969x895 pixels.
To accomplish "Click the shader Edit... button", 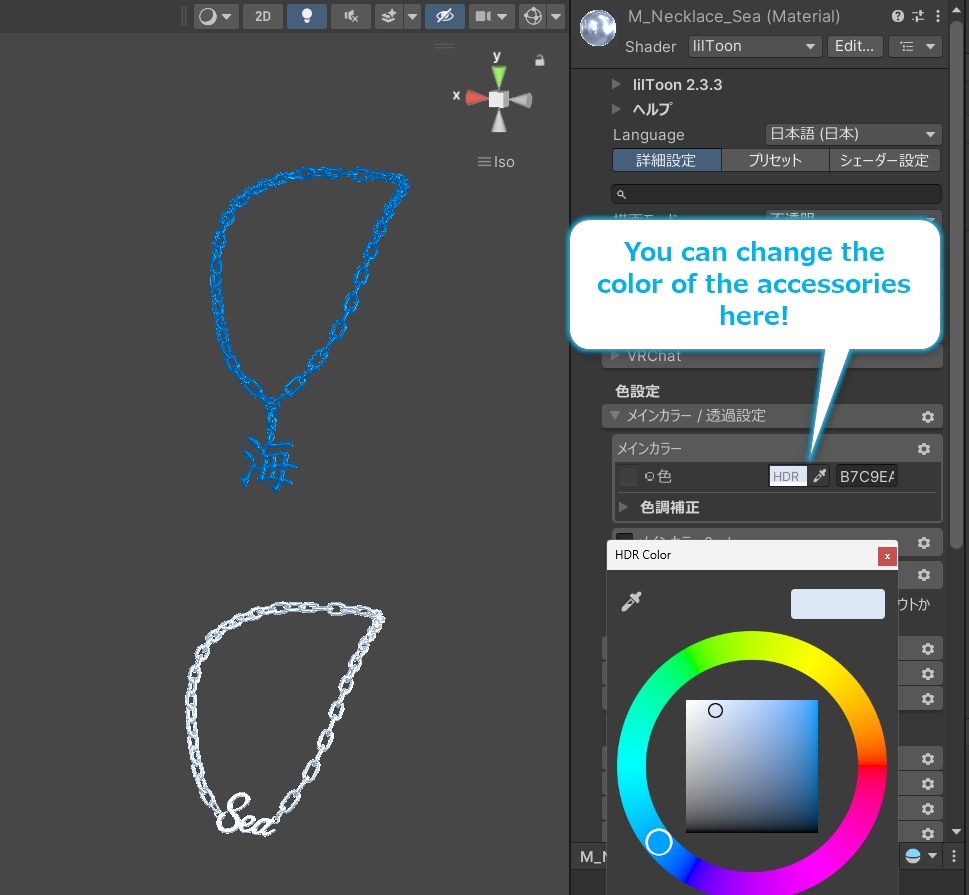I will click(854, 46).
